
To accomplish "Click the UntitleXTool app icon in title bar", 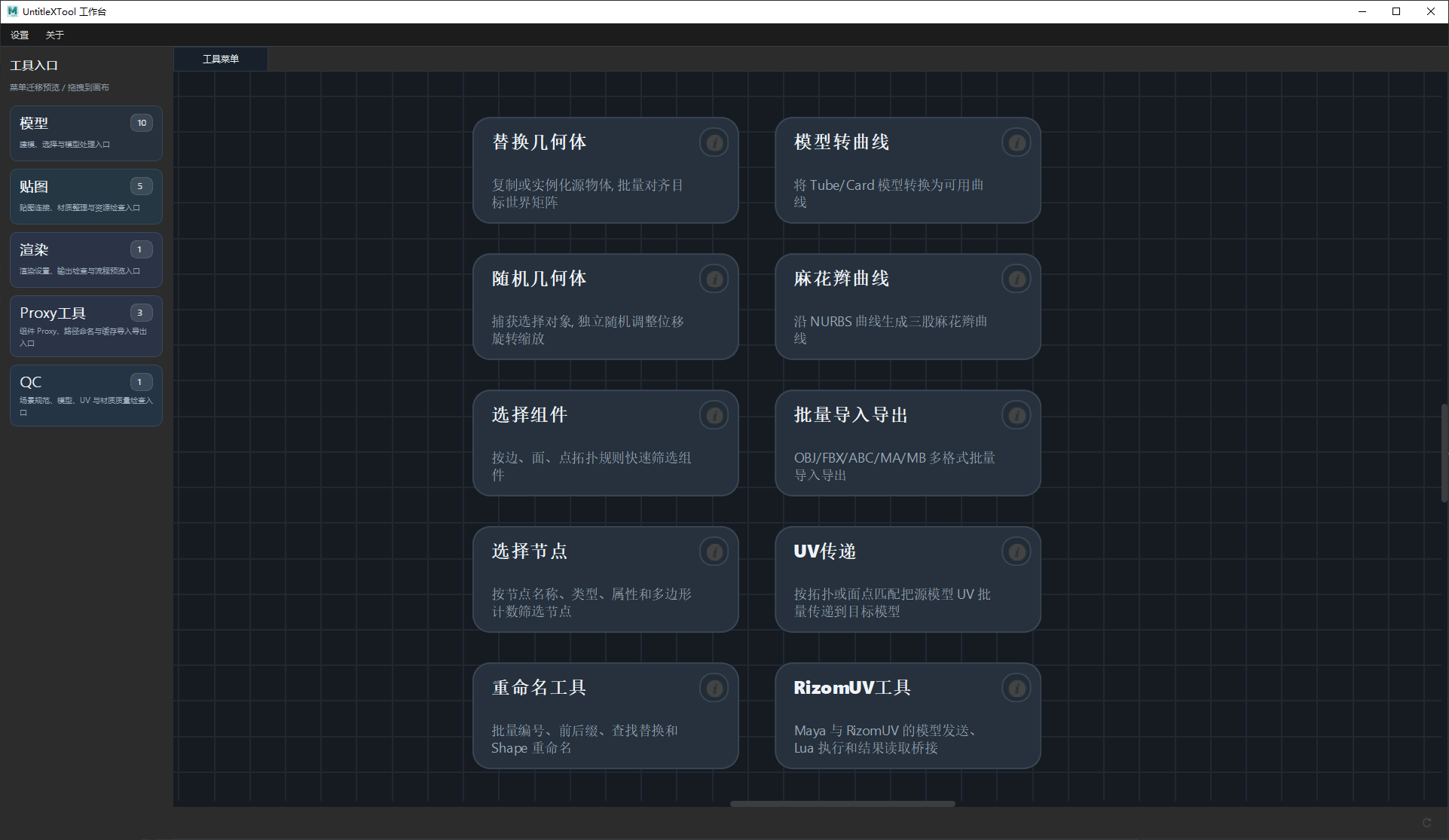I will point(12,11).
